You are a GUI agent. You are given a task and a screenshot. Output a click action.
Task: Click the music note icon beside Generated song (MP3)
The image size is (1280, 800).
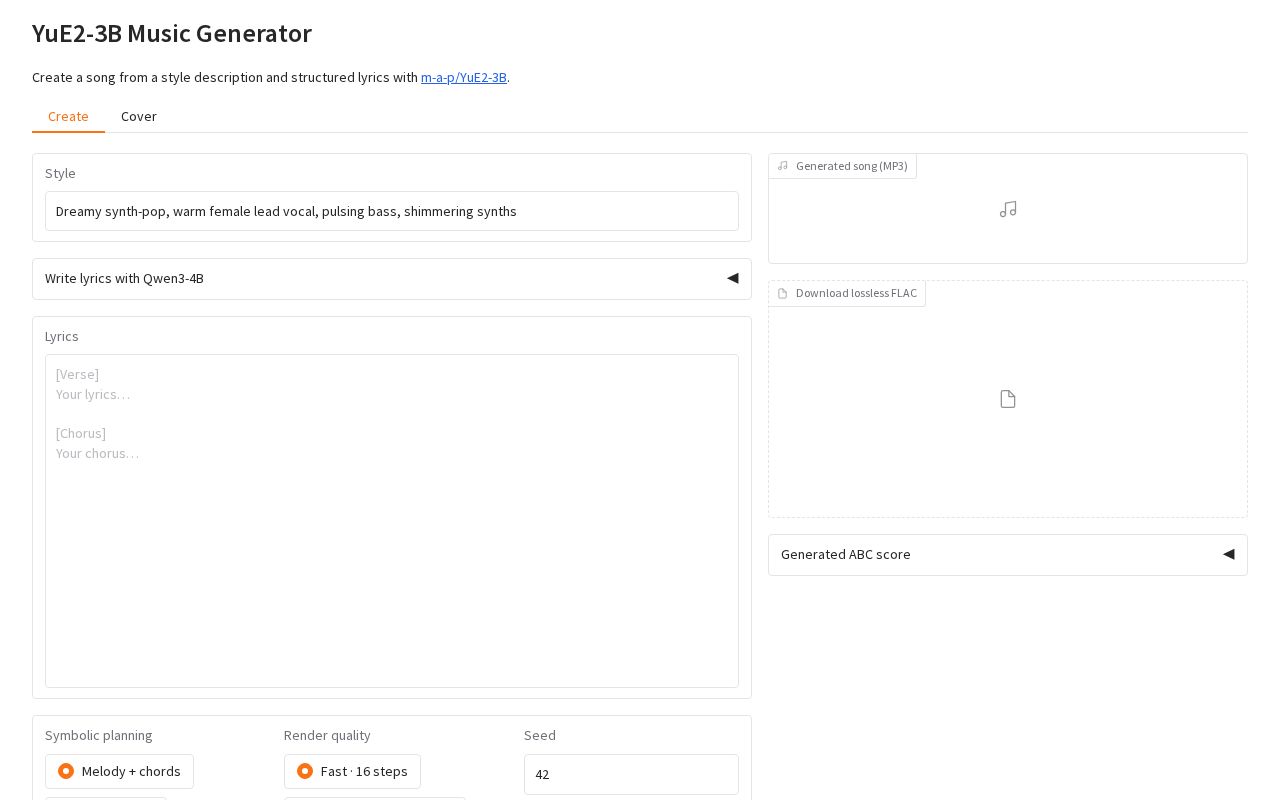click(x=783, y=166)
